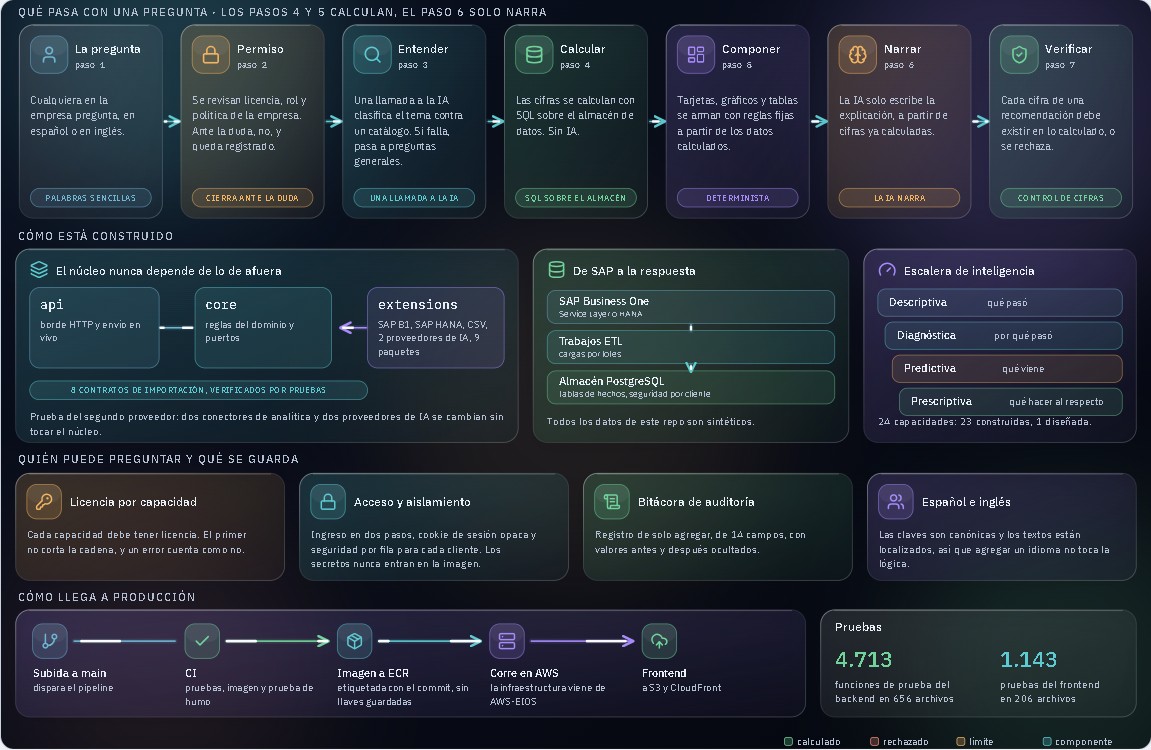Screen dimensions: 1151x750
Task: Click the database icon on the Calcular card
Action: point(534,55)
